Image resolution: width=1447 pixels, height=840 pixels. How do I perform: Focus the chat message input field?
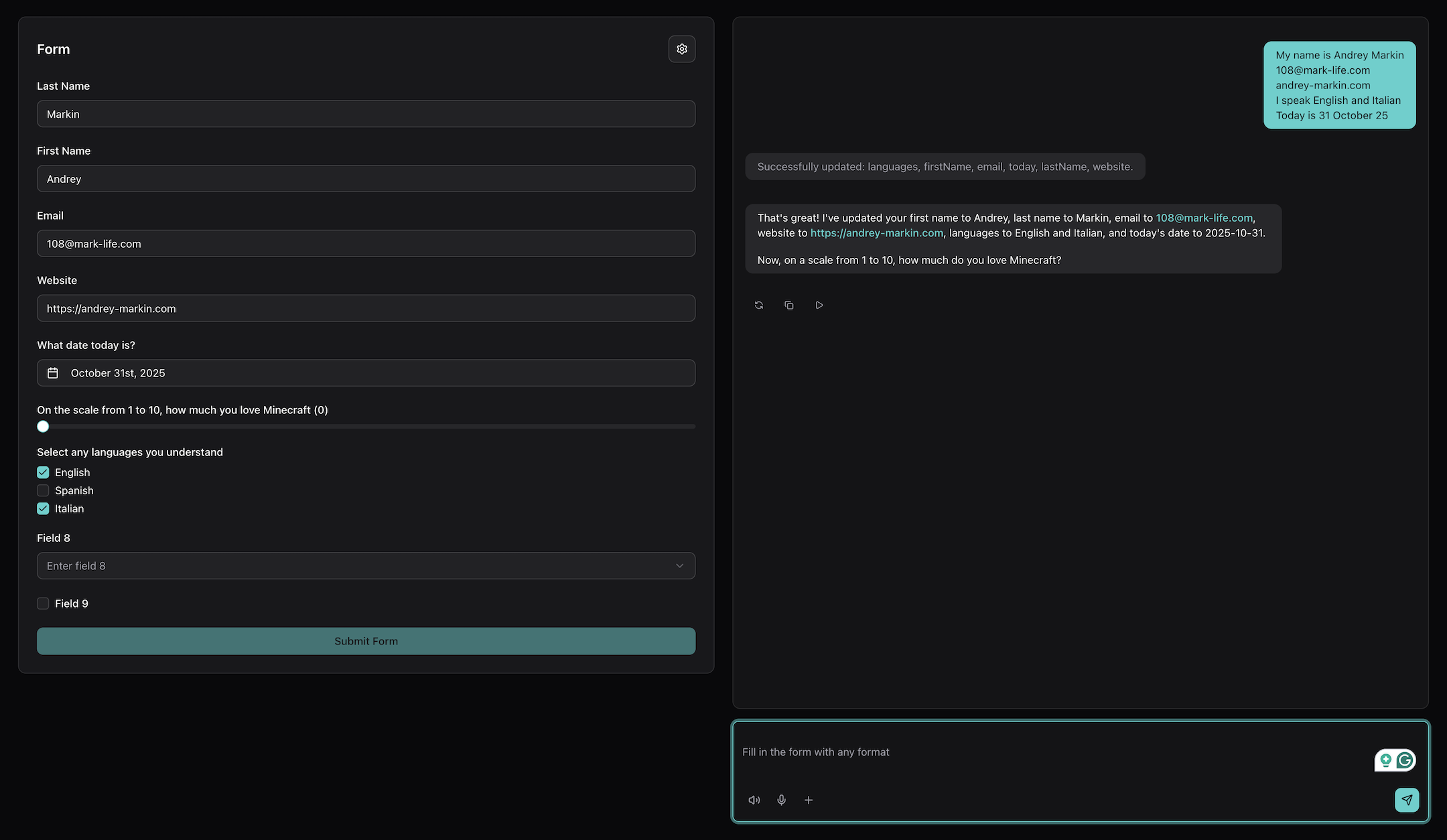[1052, 752]
